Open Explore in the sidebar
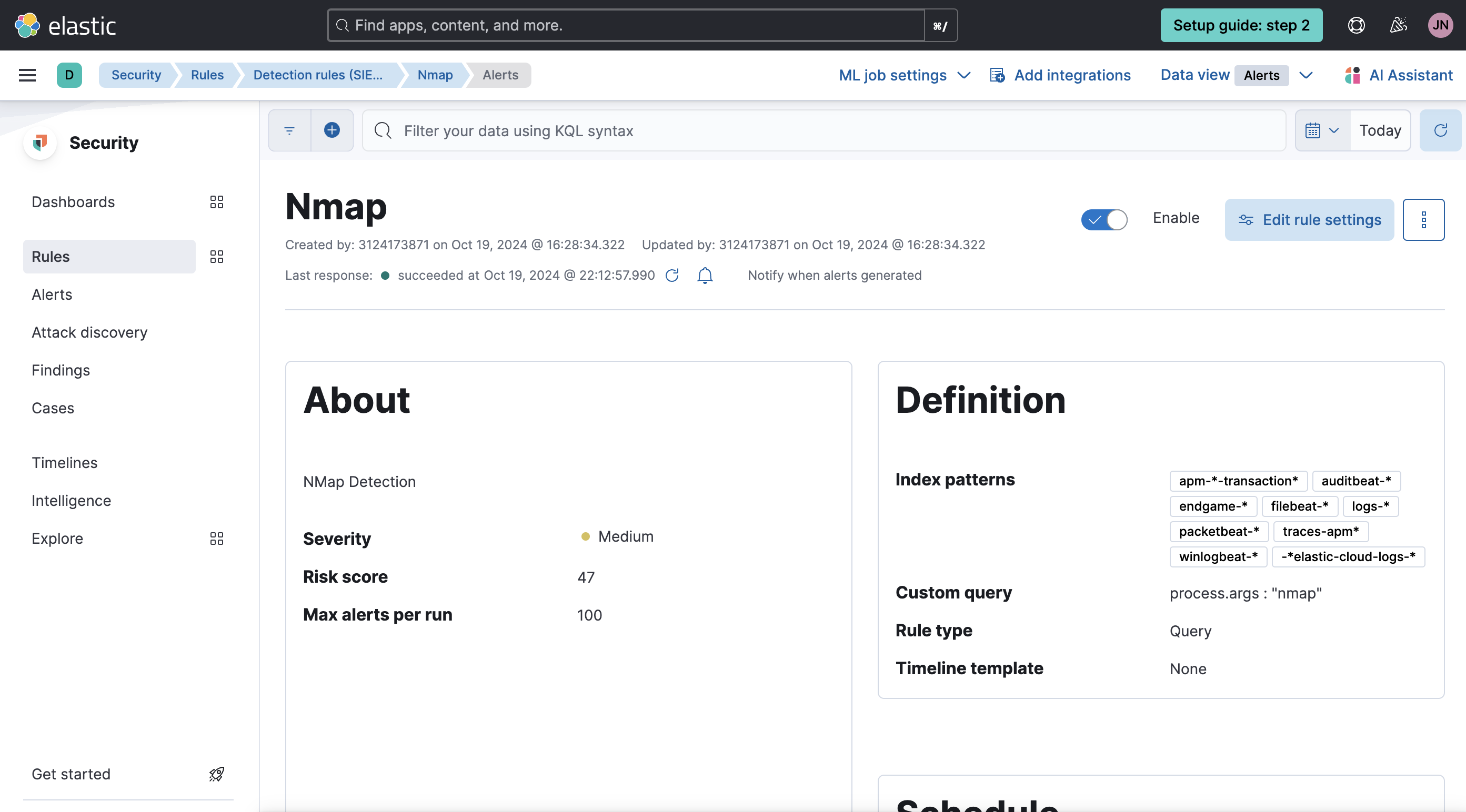The width and height of the screenshot is (1466, 812). click(x=57, y=539)
